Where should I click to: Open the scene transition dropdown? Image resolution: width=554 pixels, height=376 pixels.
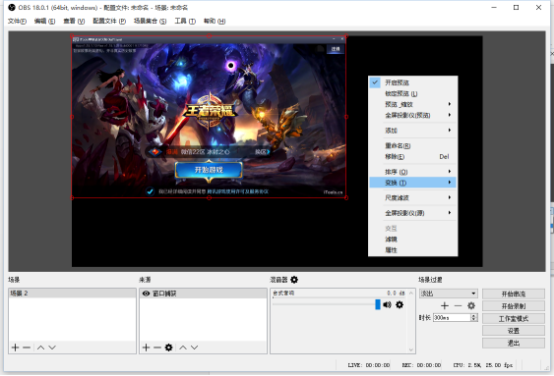448,293
